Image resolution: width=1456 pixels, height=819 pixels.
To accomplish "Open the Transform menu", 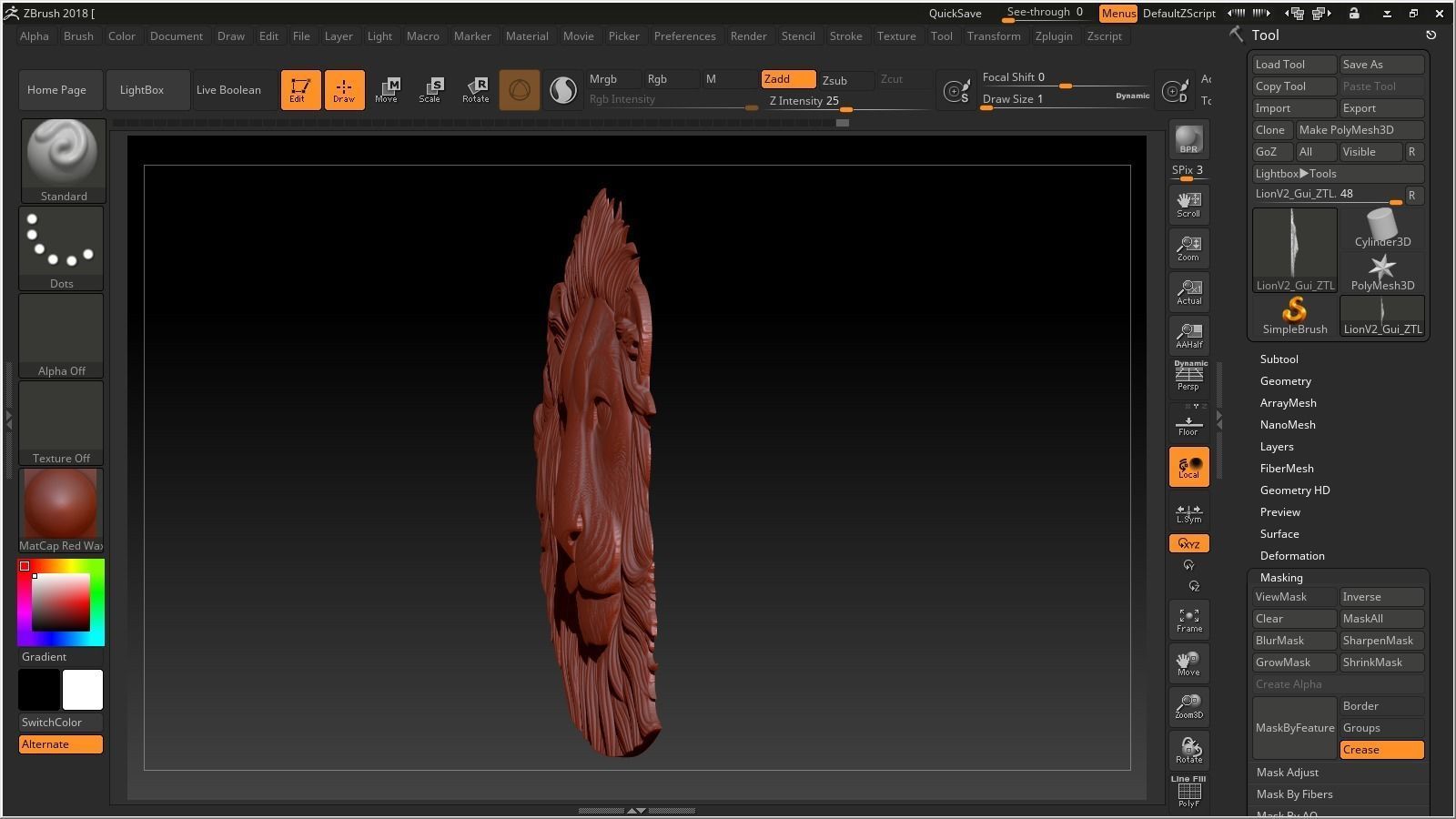I will pos(994,36).
